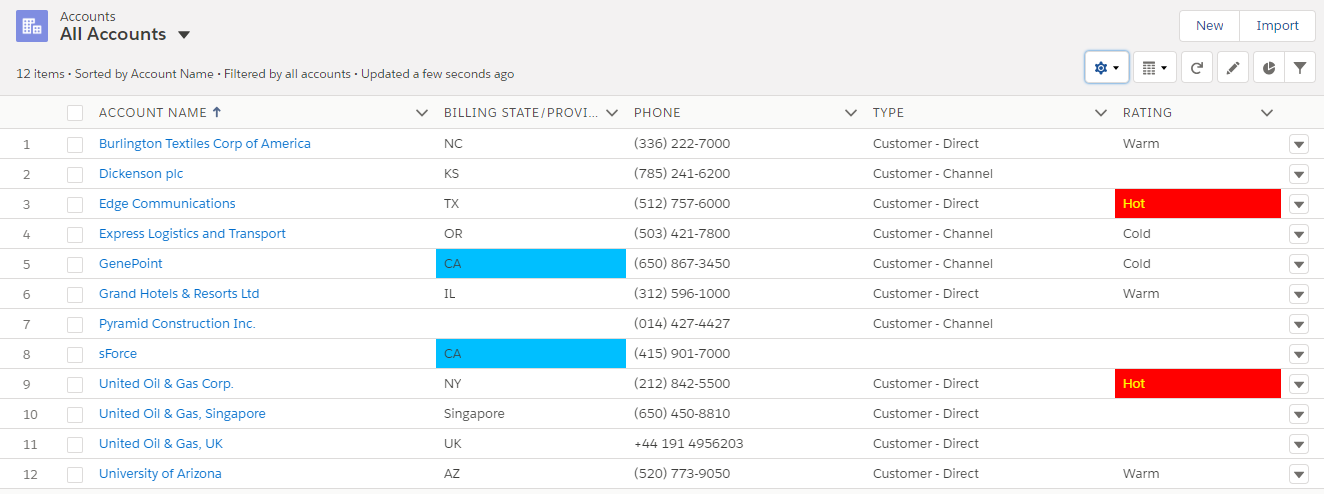Tick the select-all header checkbox

coord(75,113)
